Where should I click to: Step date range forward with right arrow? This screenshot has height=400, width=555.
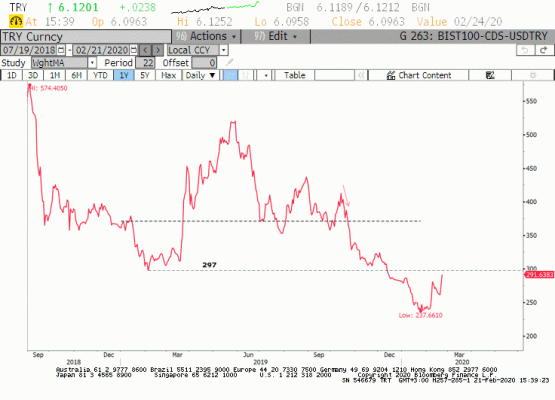(x=158, y=50)
